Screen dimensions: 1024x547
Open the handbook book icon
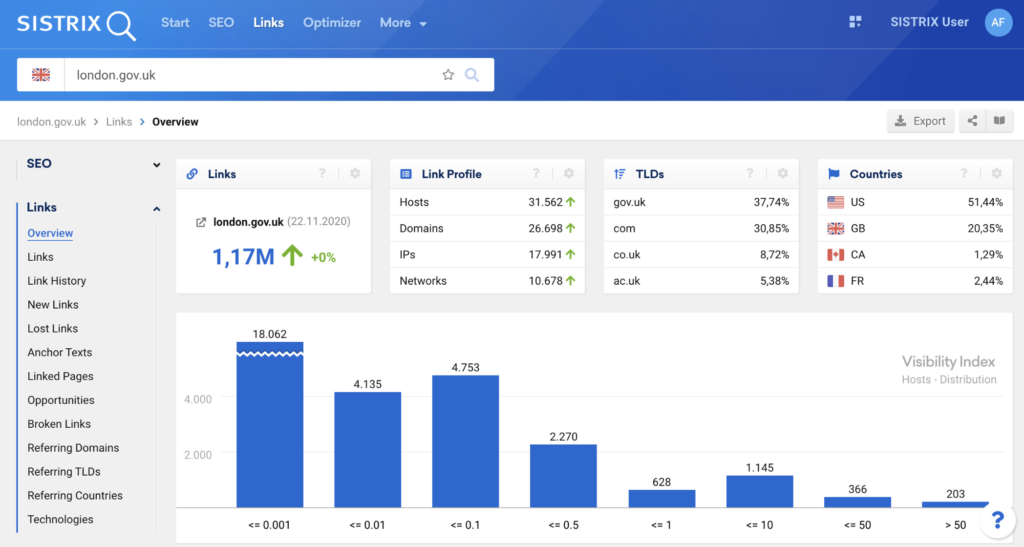point(999,121)
